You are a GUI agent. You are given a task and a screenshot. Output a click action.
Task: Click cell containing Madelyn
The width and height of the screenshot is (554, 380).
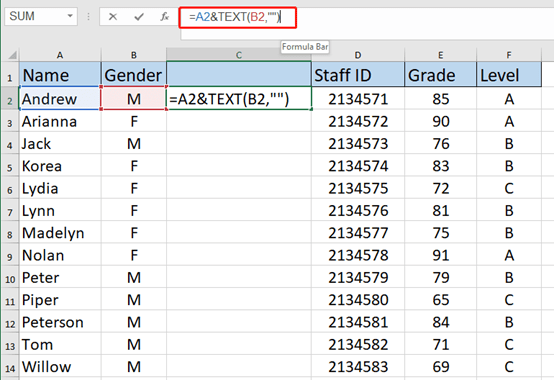pos(60,233)
